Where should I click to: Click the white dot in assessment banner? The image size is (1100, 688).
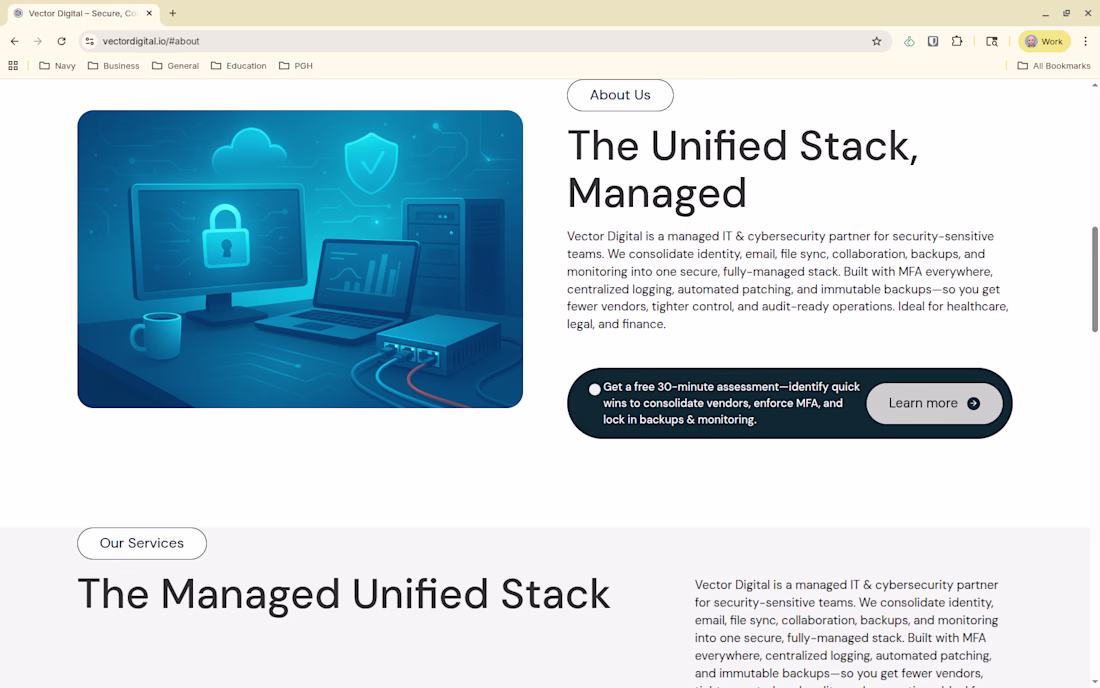(x=595, y=389)
